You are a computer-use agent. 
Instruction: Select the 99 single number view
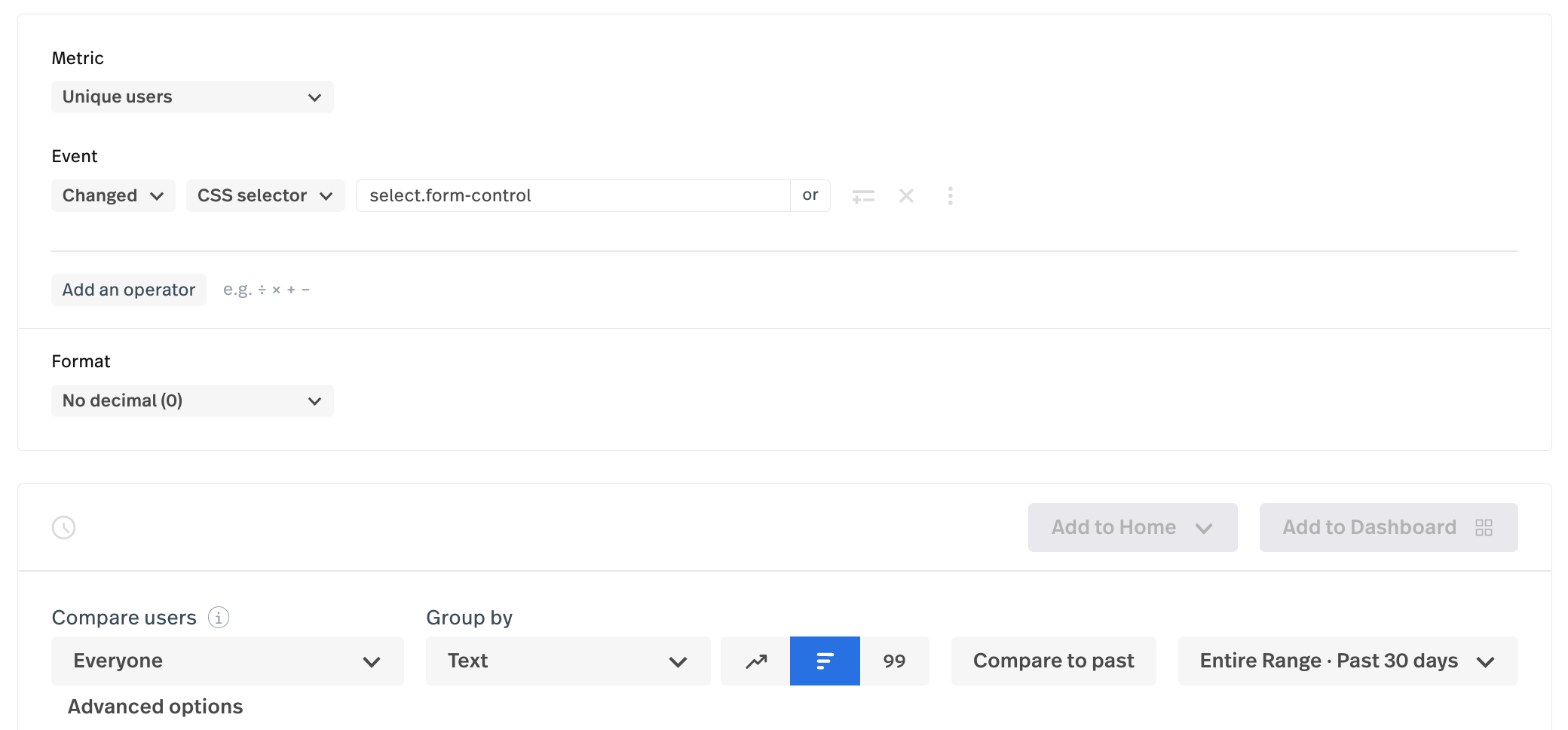click(894, 661)
